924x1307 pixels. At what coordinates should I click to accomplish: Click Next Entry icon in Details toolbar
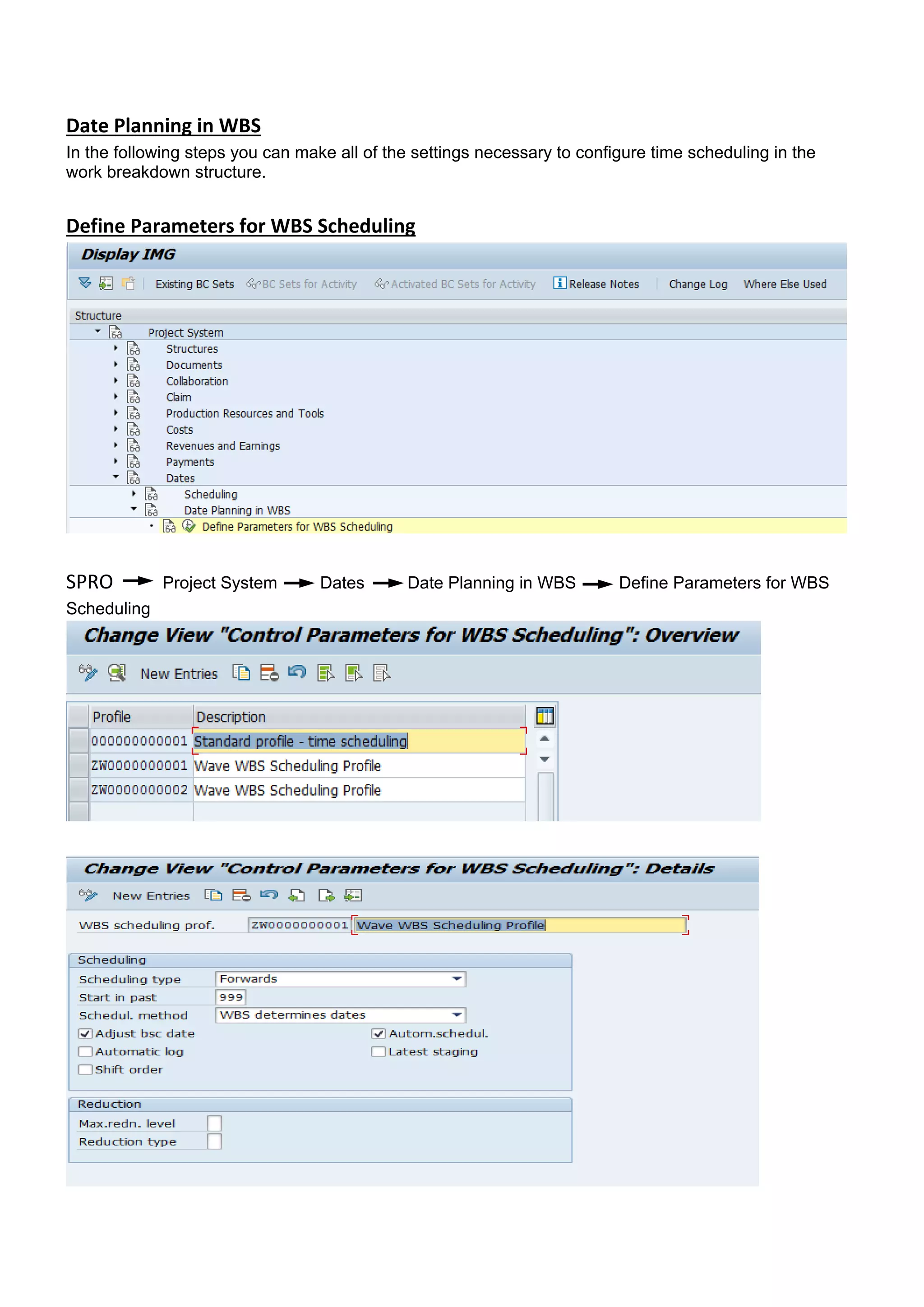point(326,895)
